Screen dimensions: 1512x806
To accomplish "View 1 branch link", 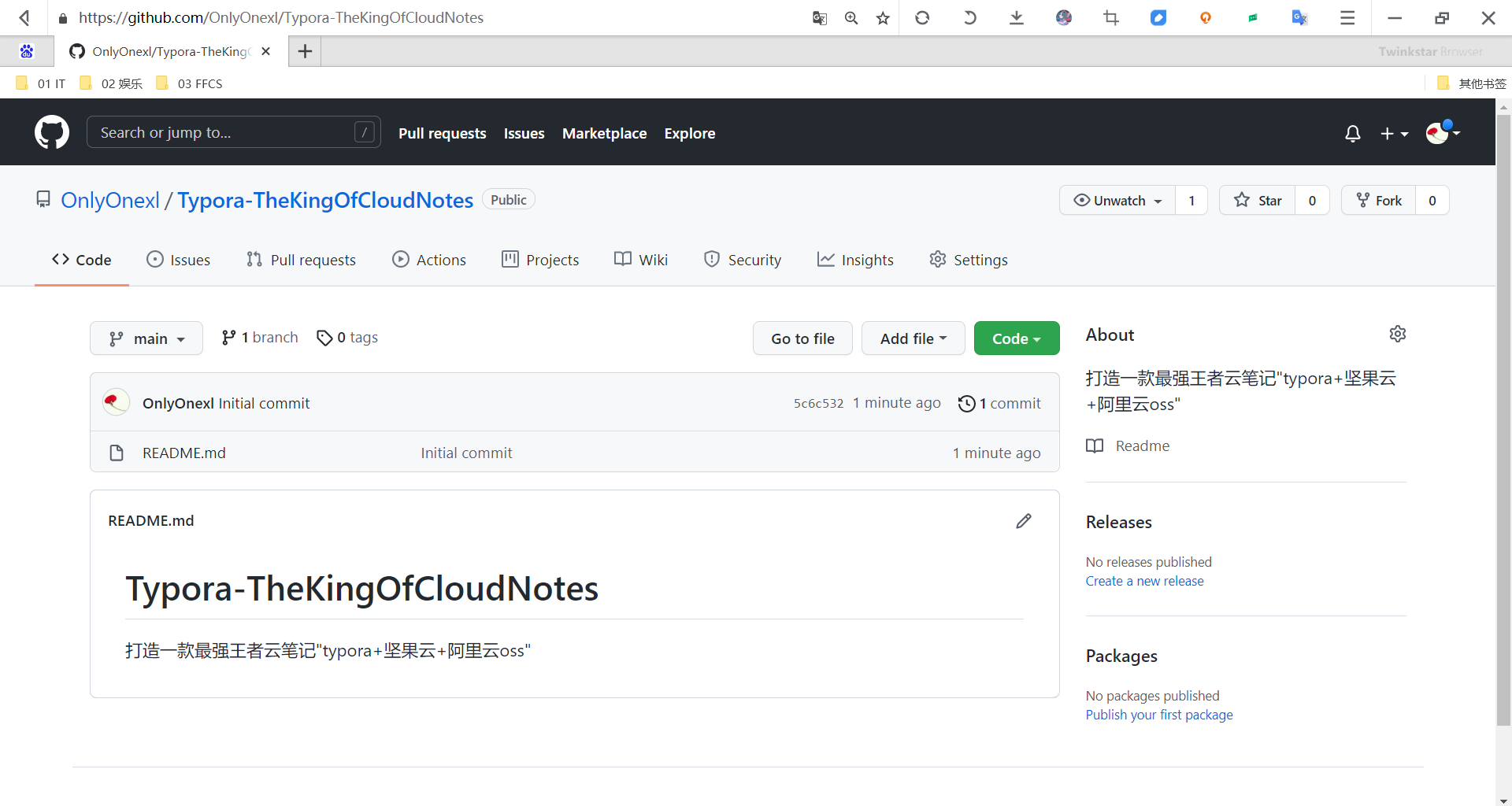I will tap(260, 338).
